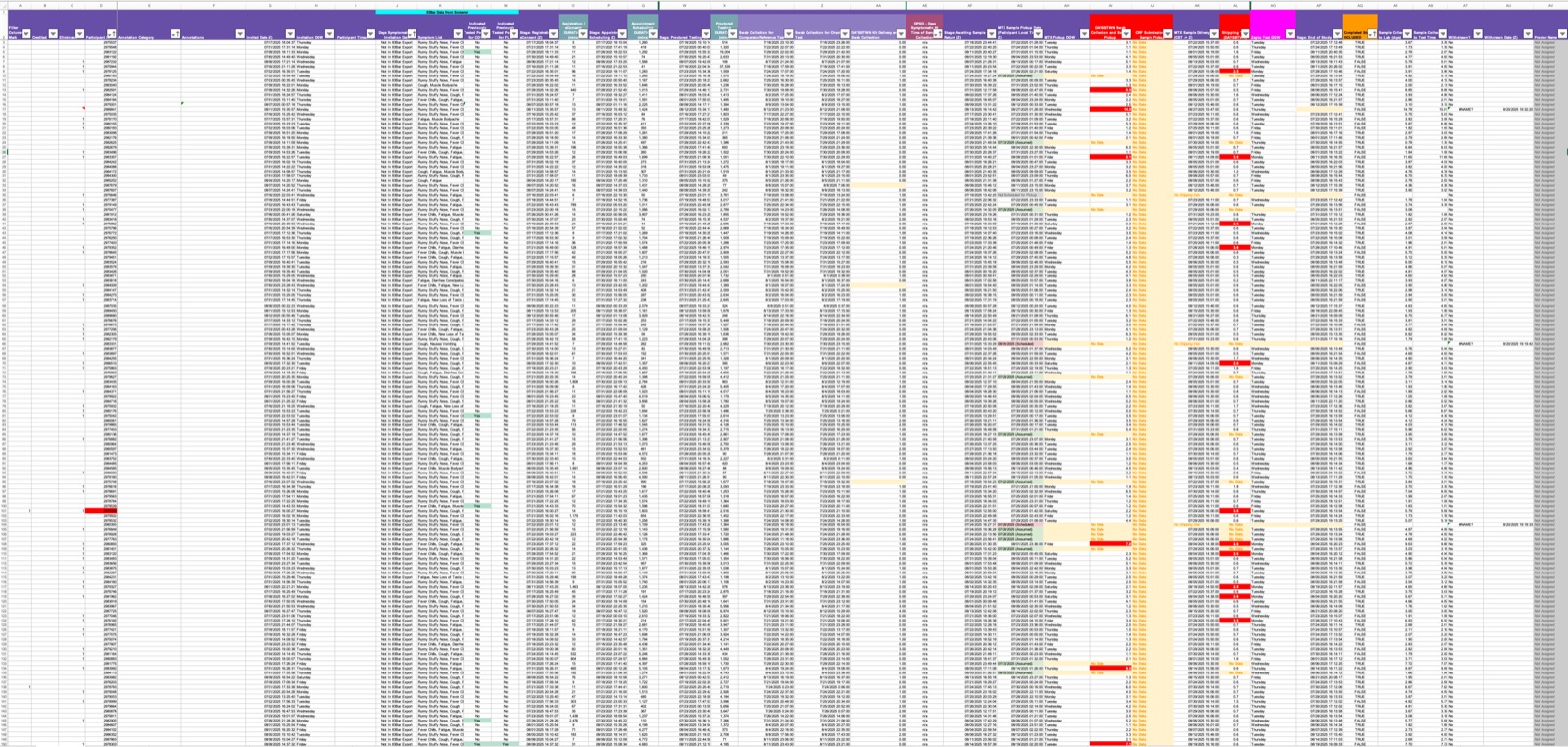Viewport: 1568px width, 747px height.
Task: Open filter dropdown for Credited column
Action: [x=53, y=34]
